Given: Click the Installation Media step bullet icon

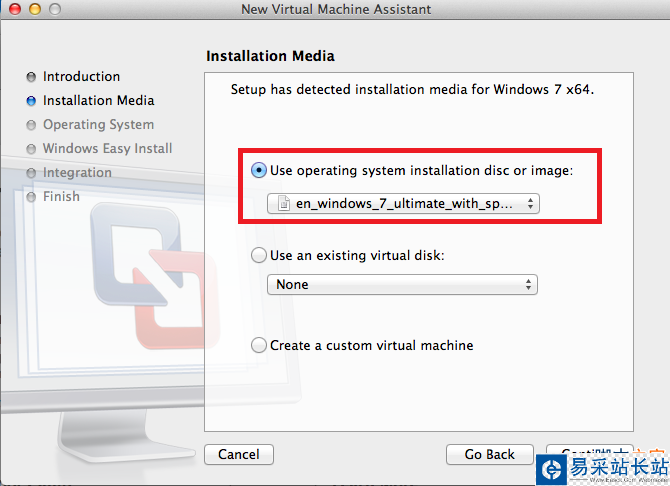Looking at the screenshot, I should point(32,101).
